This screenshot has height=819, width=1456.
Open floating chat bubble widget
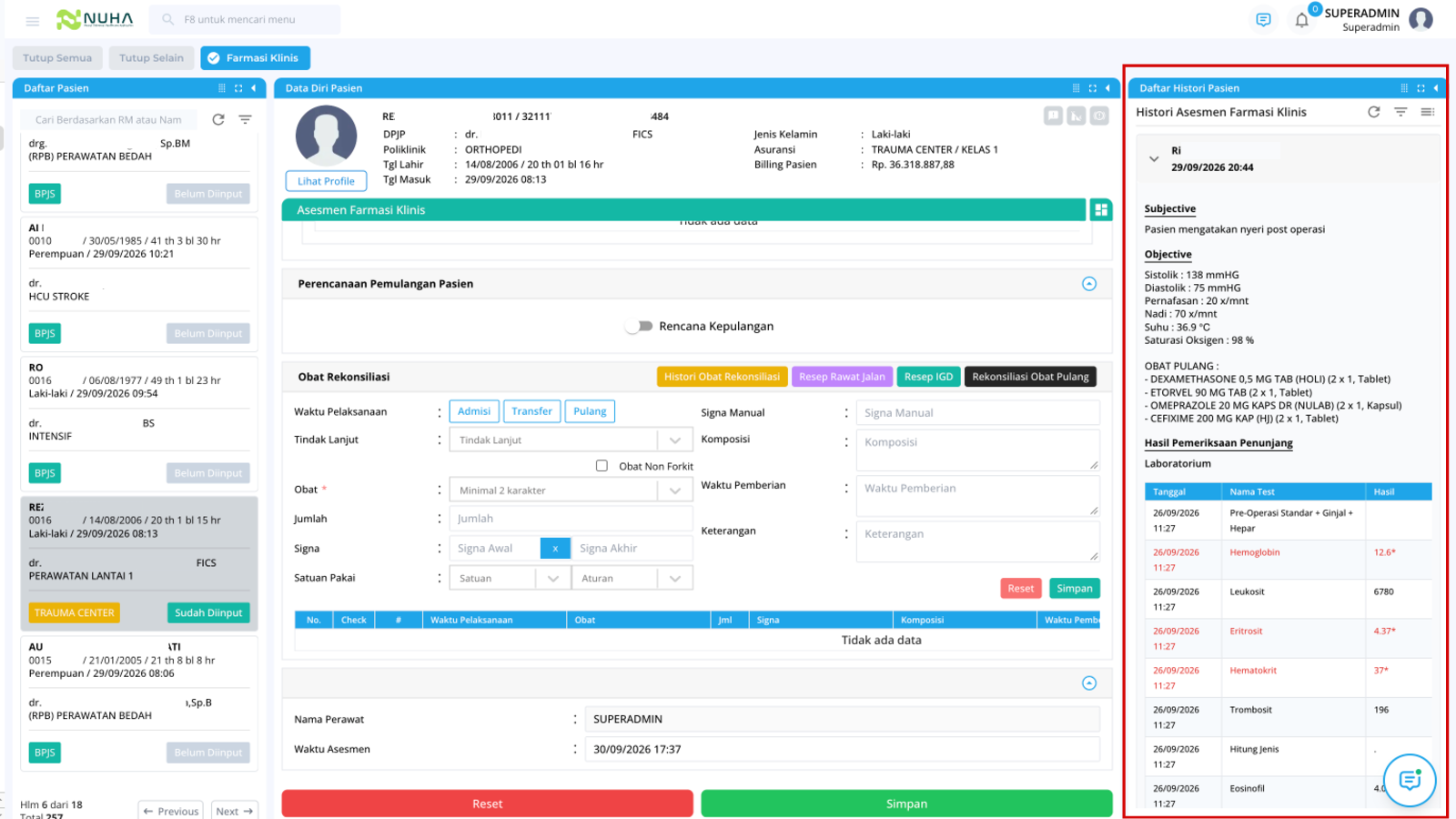(1410, 780)
